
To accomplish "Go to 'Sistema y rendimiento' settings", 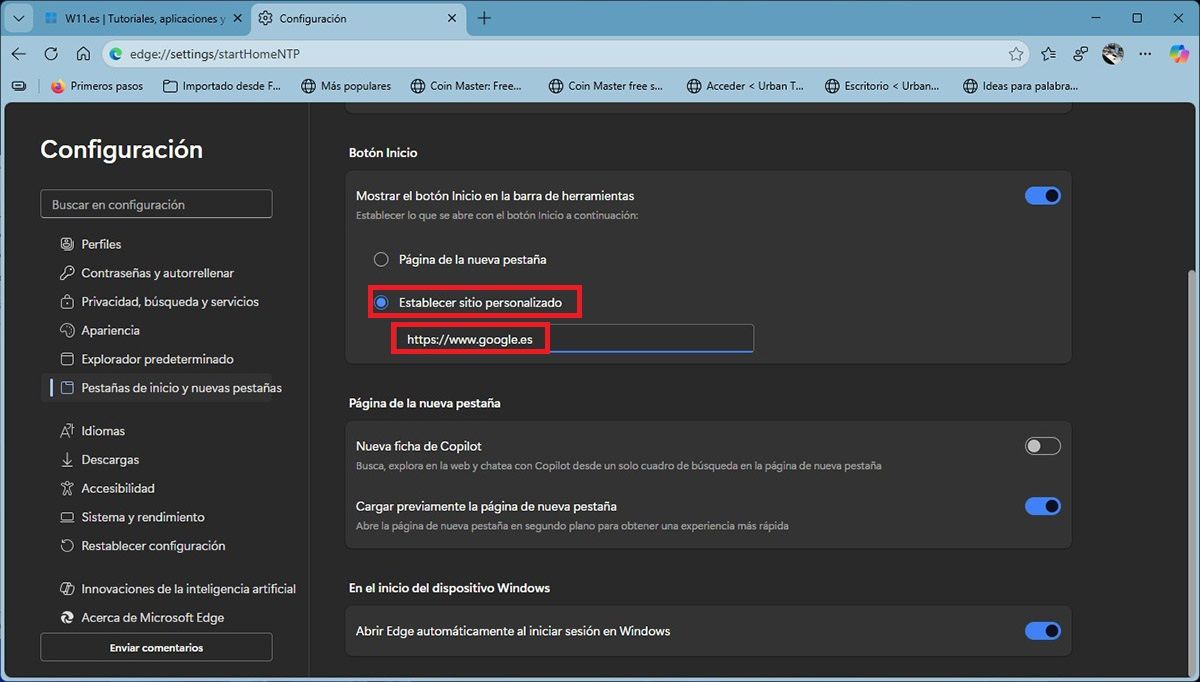I will coord(143,517).
